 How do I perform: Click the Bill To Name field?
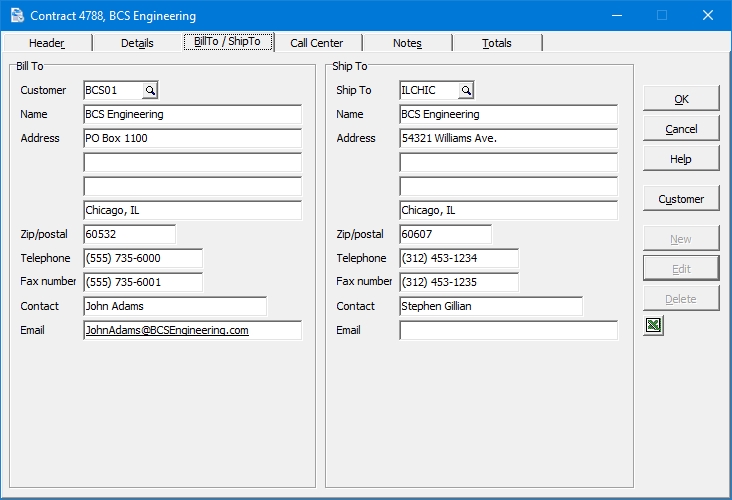click(193, 114)
